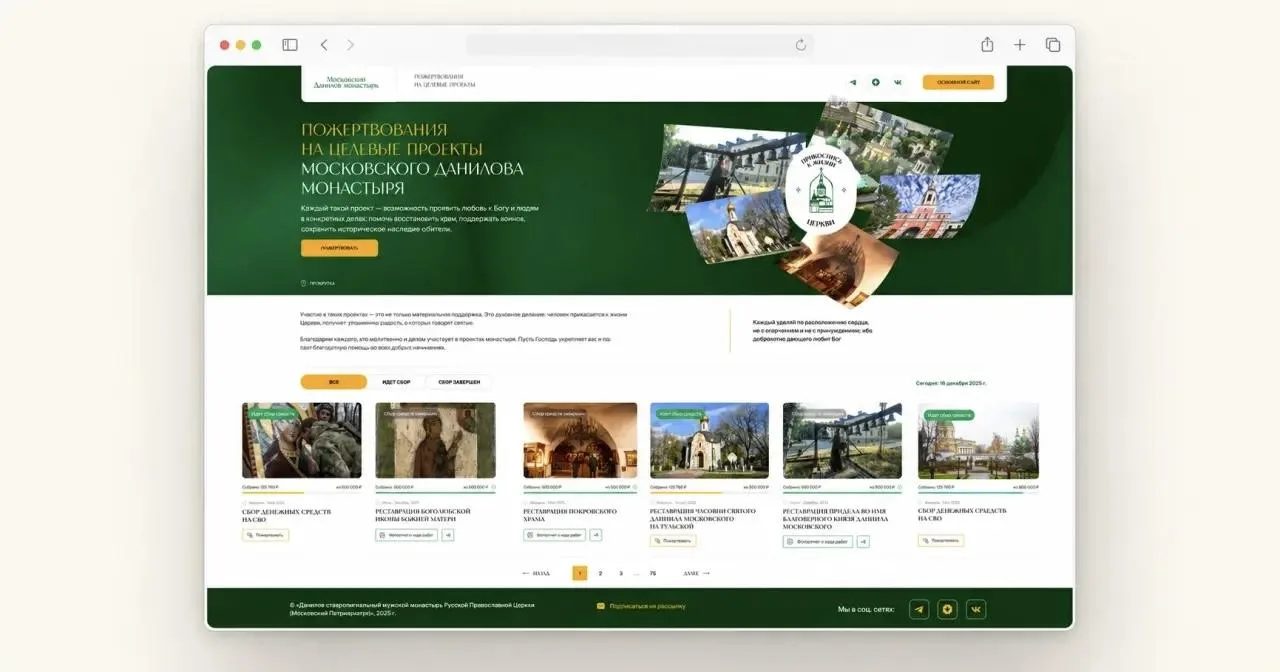
Task: Open the Покровский храм interior card image
Action: click(x=580, y=441)
